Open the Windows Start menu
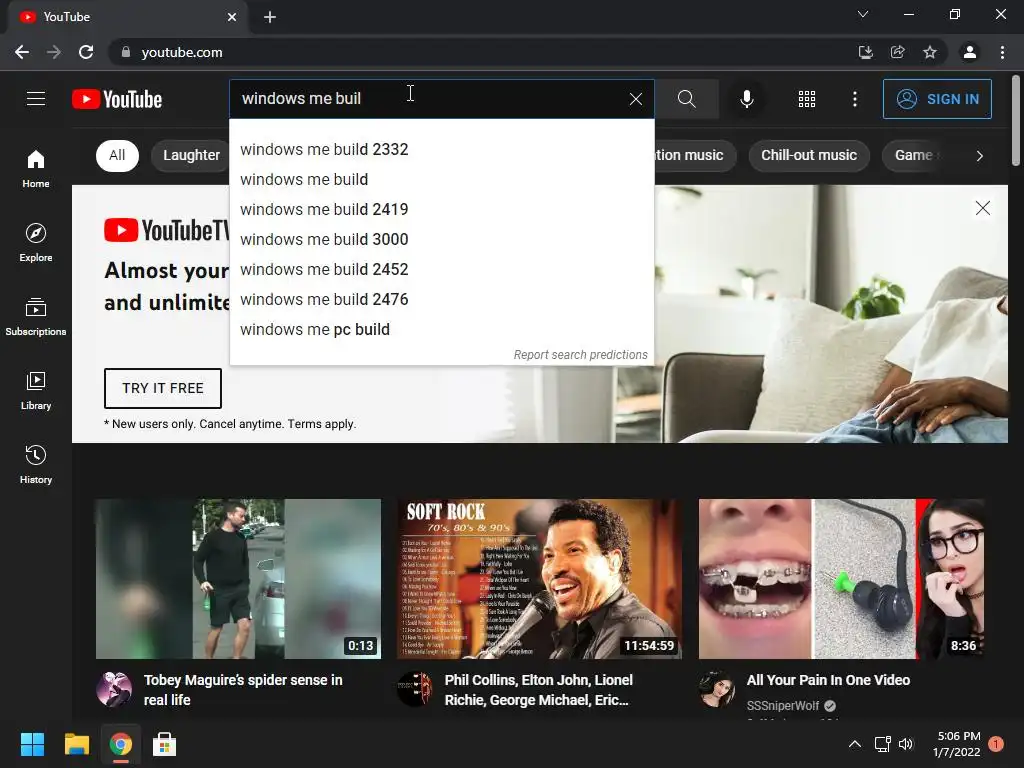The image size is (1024, 768). (x=32, y=744)
